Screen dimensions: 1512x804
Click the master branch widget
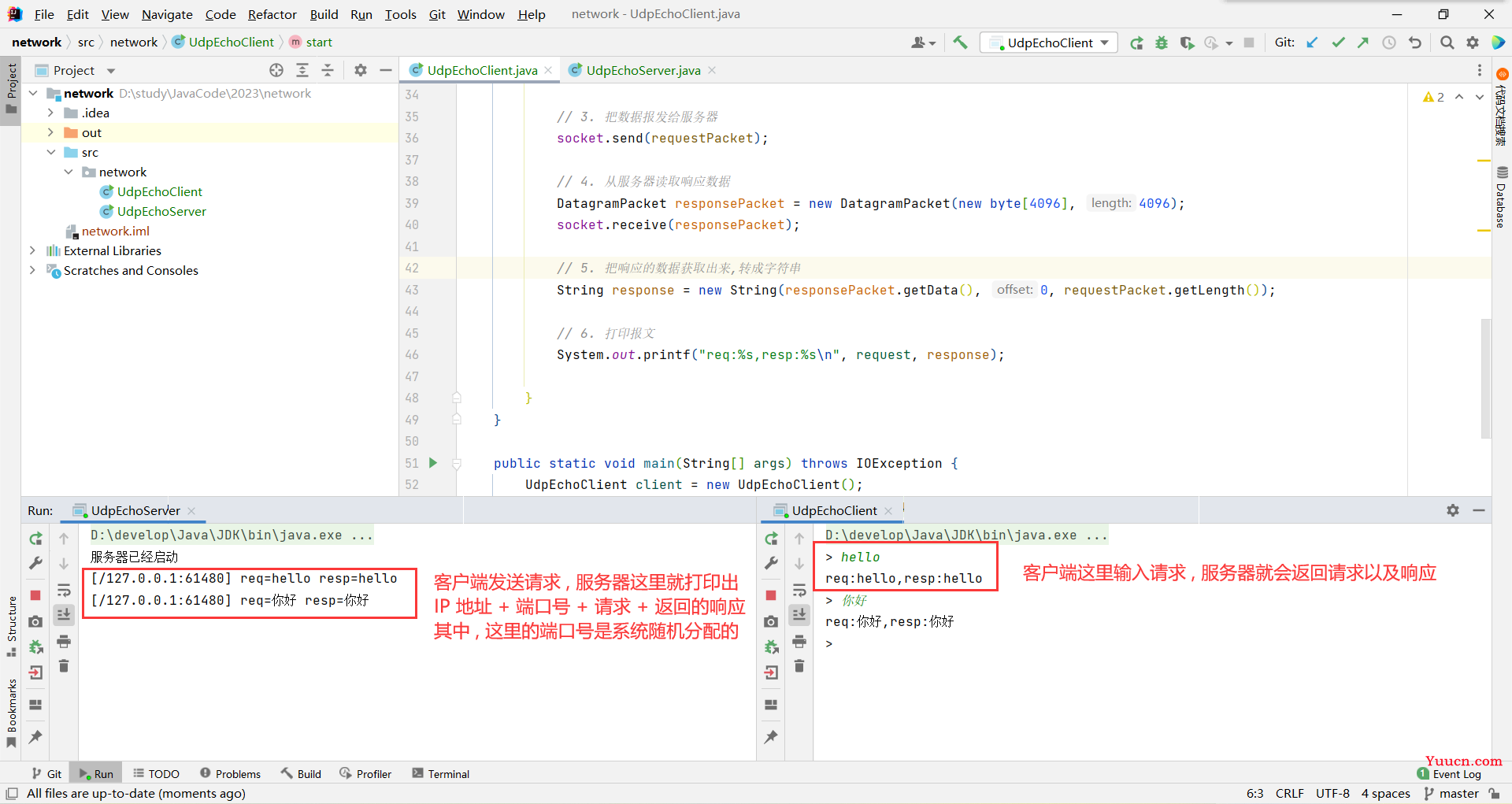click(1452, 793)
